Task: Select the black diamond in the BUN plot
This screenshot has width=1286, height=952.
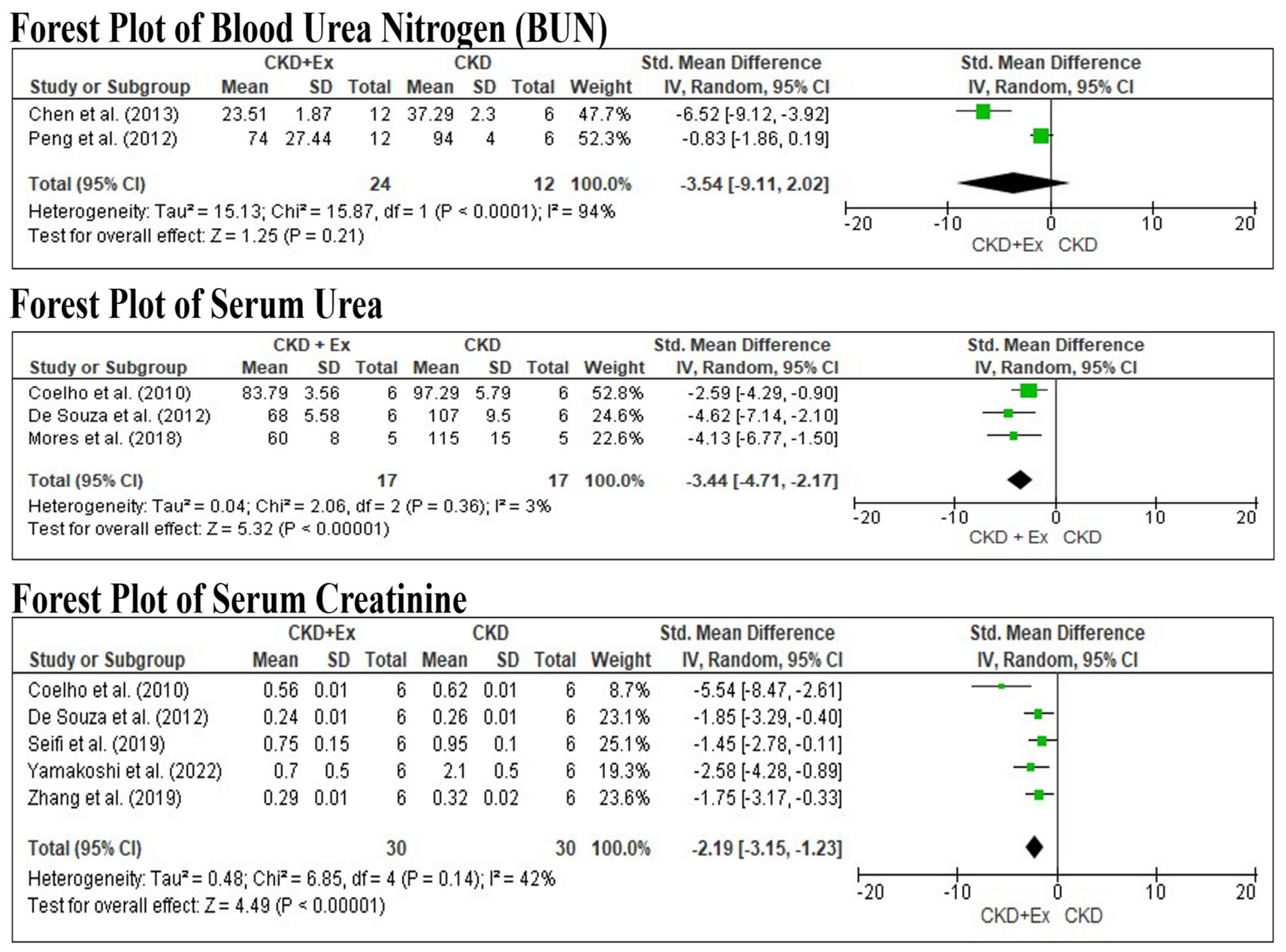Action: [x=1014, y=183]
